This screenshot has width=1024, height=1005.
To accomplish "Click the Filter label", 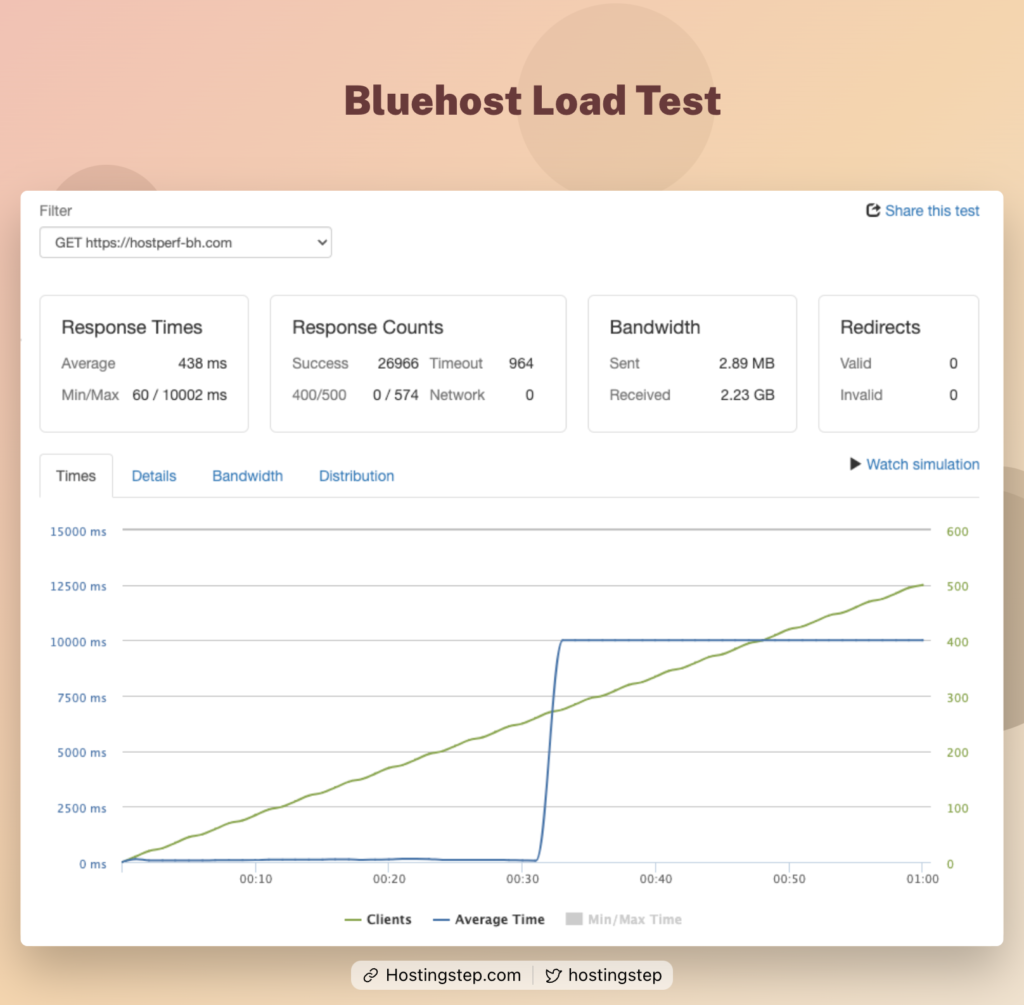I will tap(56, 211).
